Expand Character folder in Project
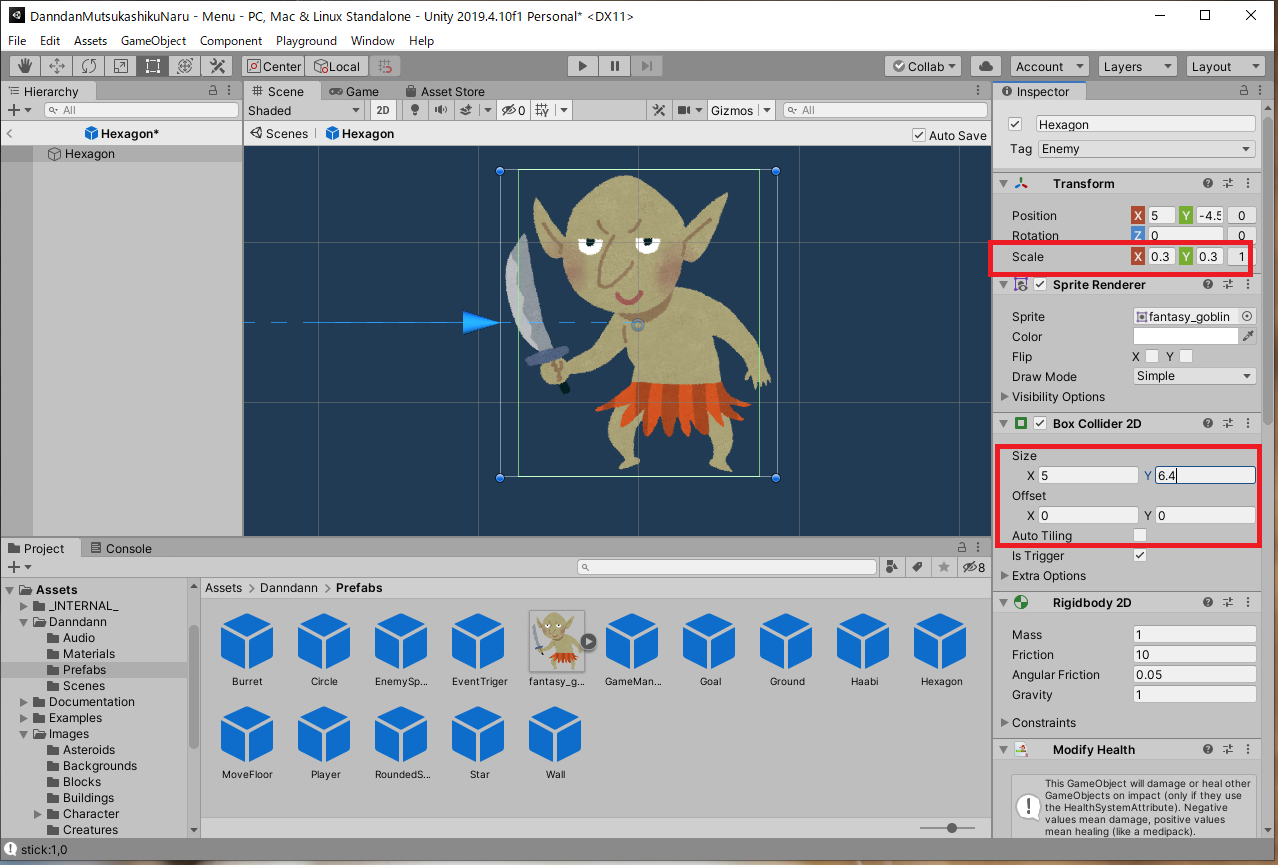 [38, 814]
